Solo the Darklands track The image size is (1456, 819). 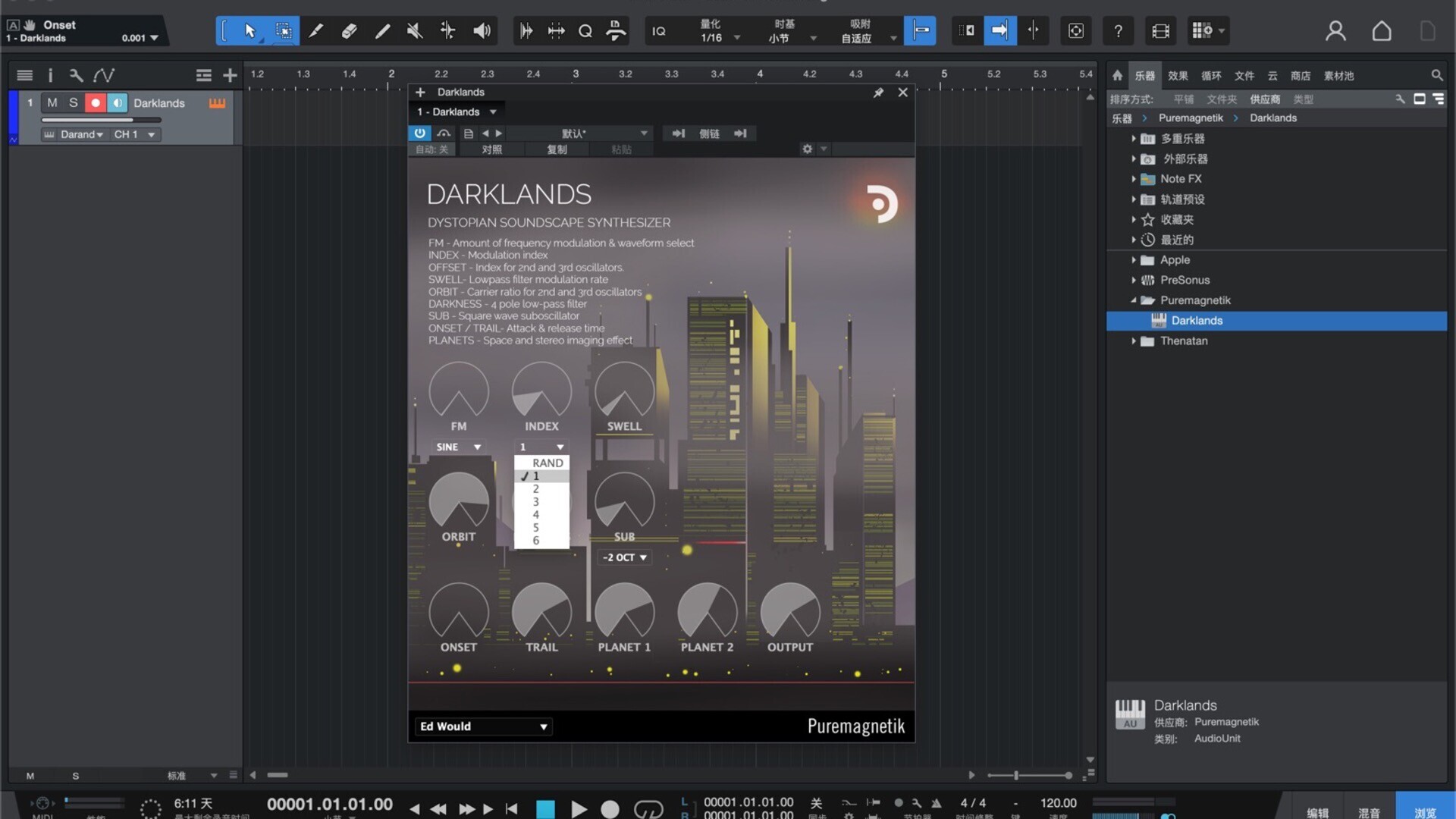click(x=74, y=102)
